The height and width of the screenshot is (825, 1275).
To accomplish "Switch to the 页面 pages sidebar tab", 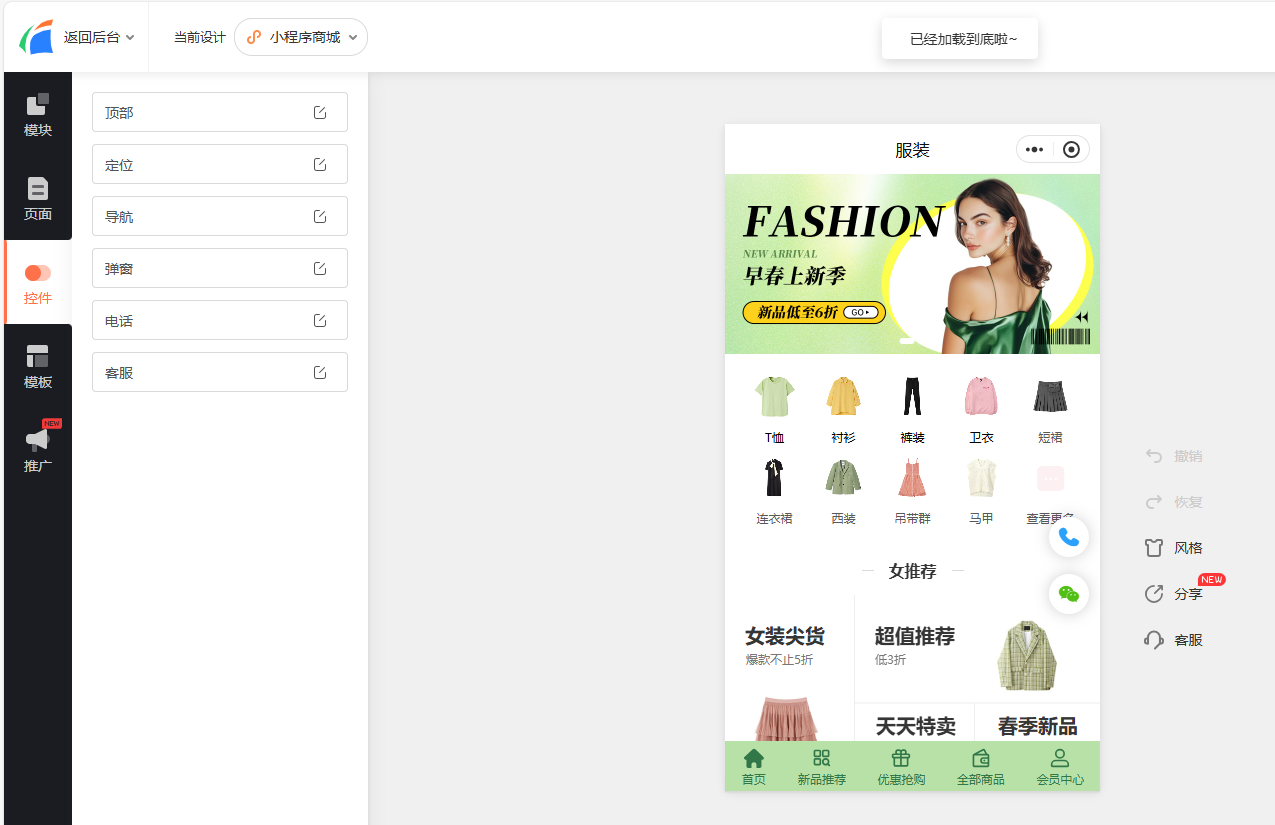I will 38,198.
